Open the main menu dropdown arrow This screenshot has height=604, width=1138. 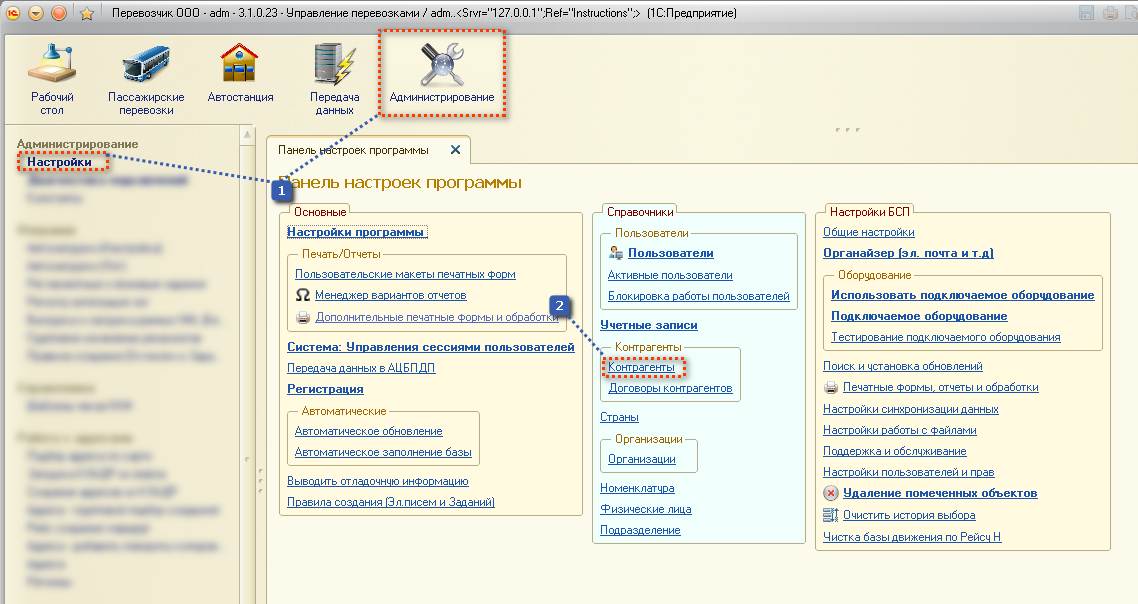(x=36, y=14)
